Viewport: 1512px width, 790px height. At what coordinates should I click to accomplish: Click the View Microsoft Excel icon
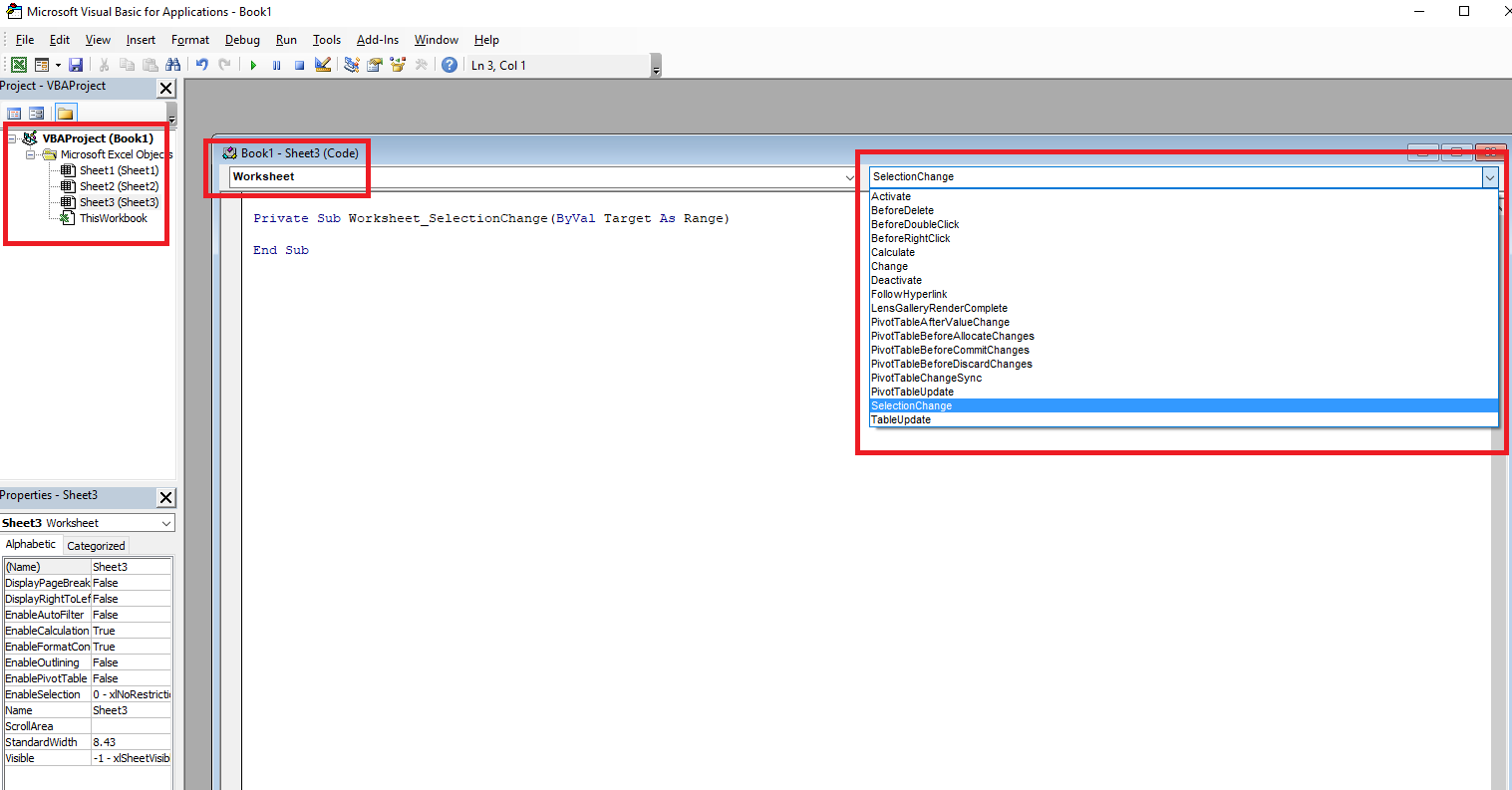click(18, 64)
